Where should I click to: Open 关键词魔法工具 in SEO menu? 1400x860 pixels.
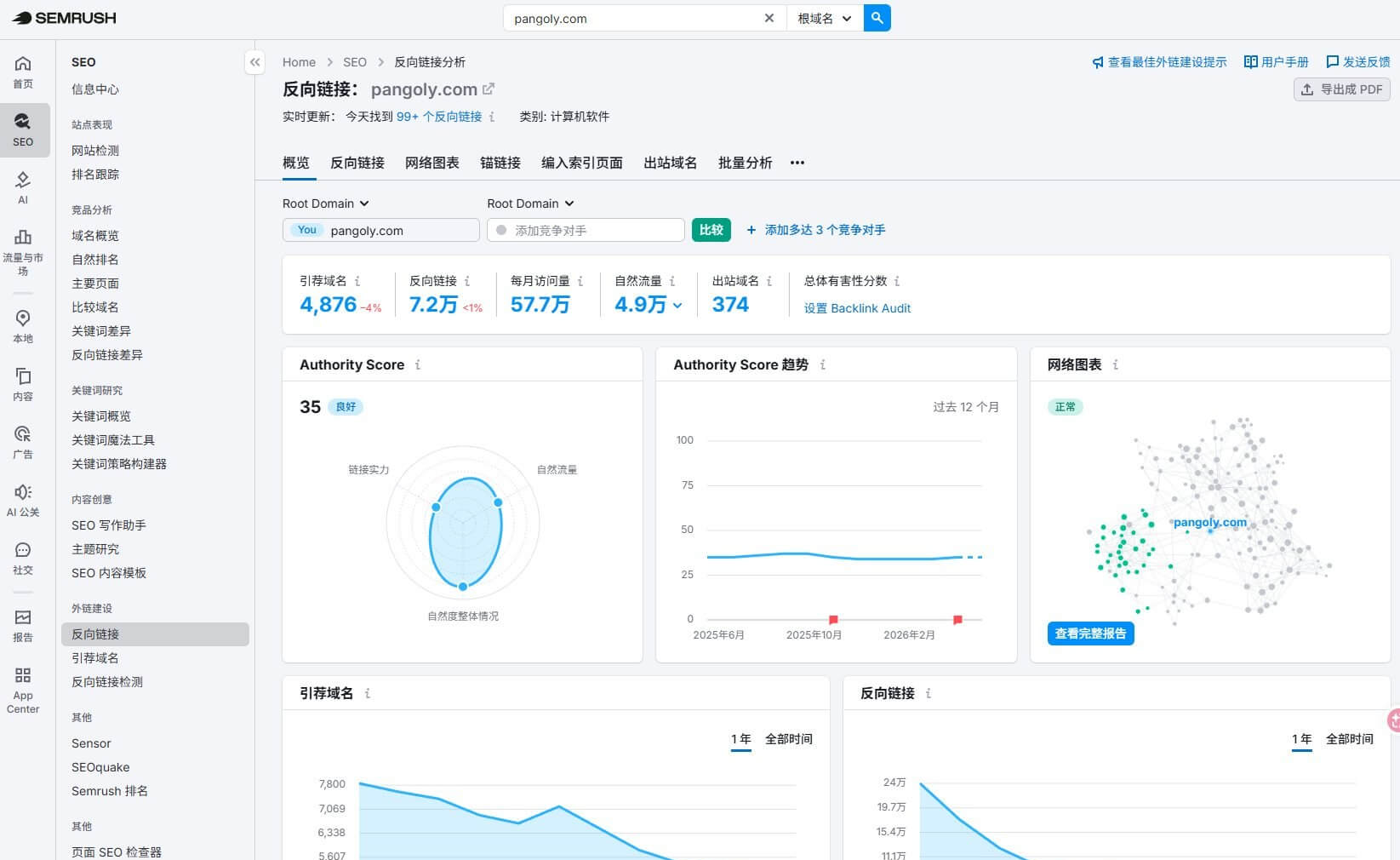click(x=113, y=440)
